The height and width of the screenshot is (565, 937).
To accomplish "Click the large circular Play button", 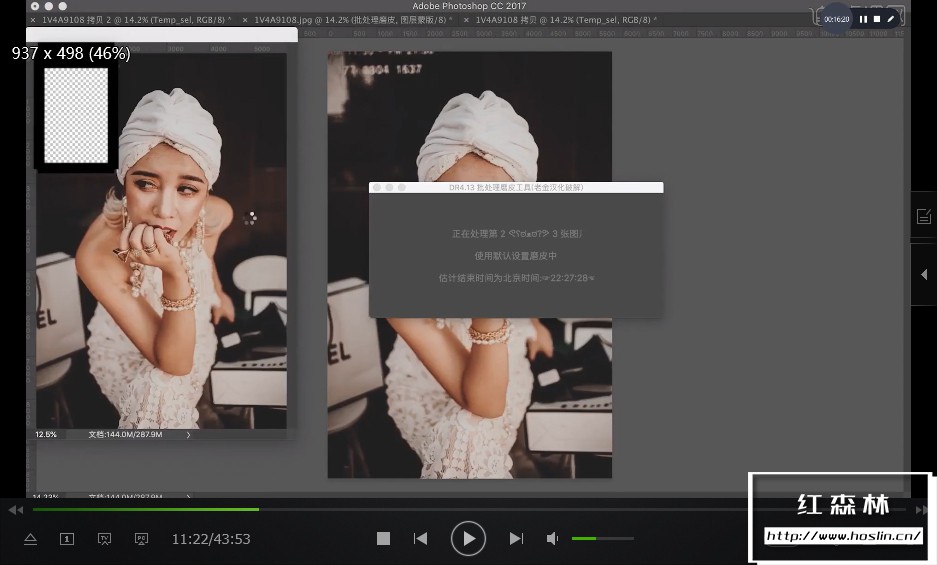I will coord(468,539).
